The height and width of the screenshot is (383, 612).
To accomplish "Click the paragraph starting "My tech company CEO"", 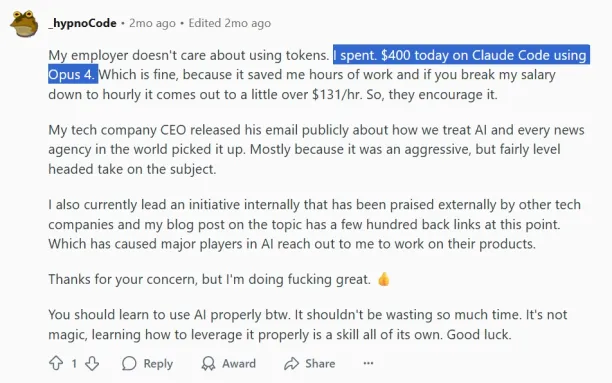I will coord(316,149).
